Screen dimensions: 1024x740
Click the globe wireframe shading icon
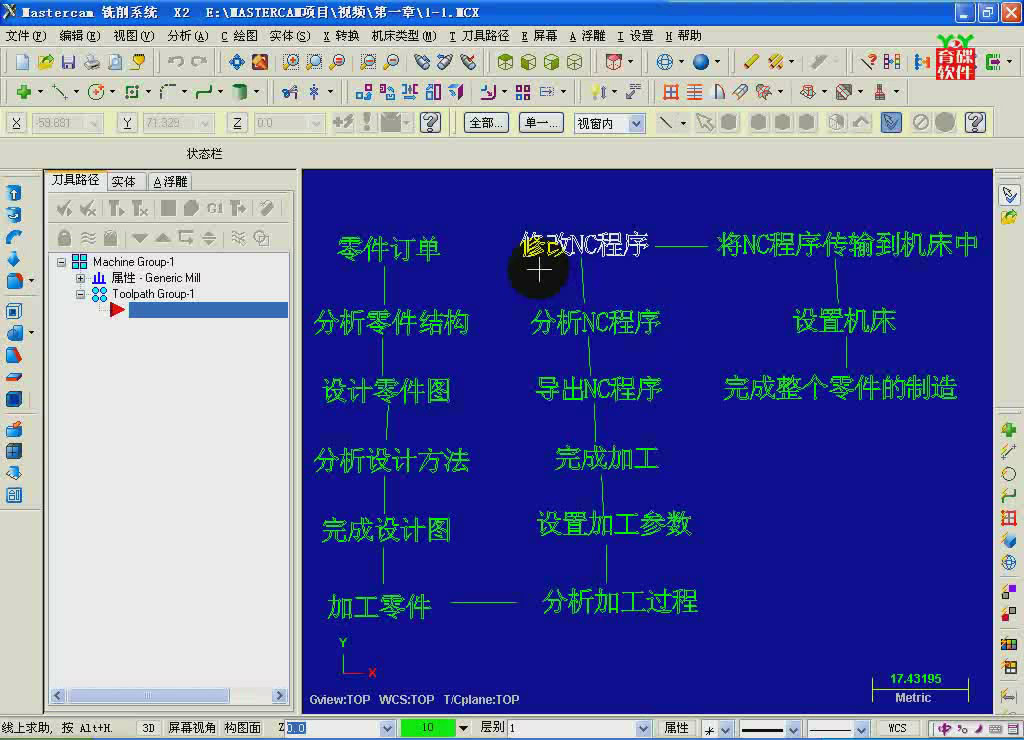coord(664,62)
